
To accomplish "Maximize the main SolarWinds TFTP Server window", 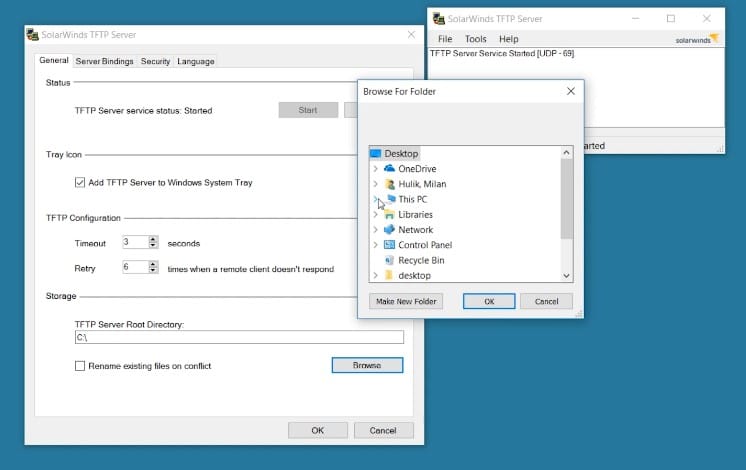I will coord(671,19).
